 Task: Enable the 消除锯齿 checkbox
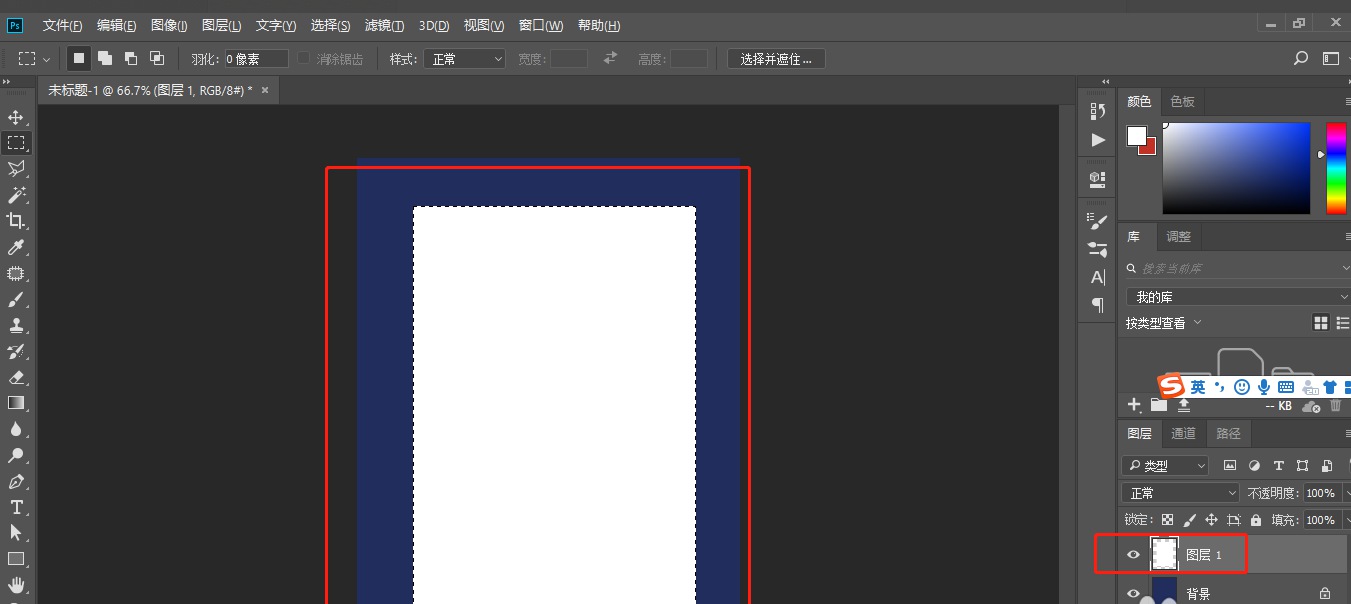click(302, 58)
